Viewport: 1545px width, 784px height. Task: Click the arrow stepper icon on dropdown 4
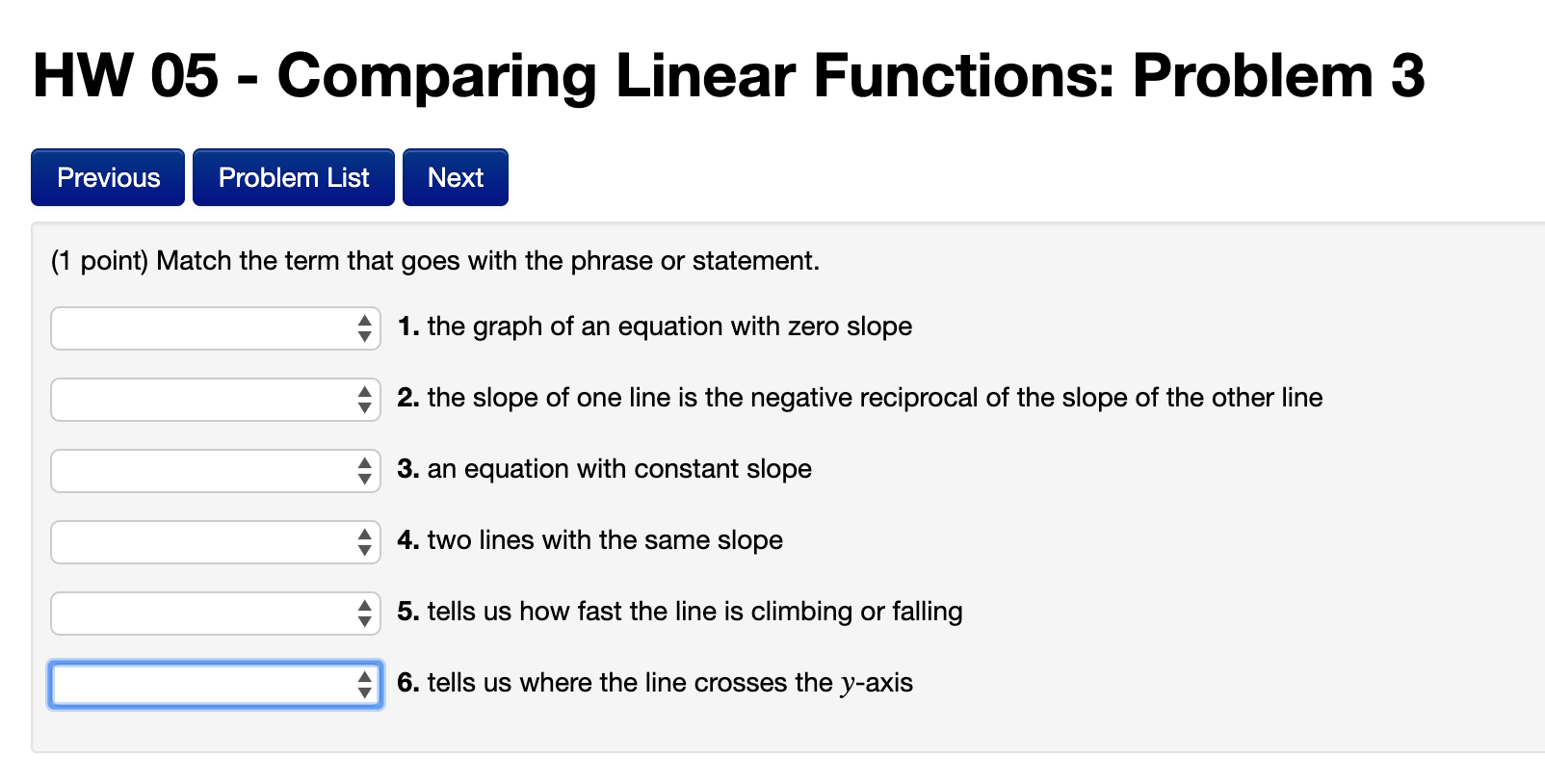[x=364, y=542]
